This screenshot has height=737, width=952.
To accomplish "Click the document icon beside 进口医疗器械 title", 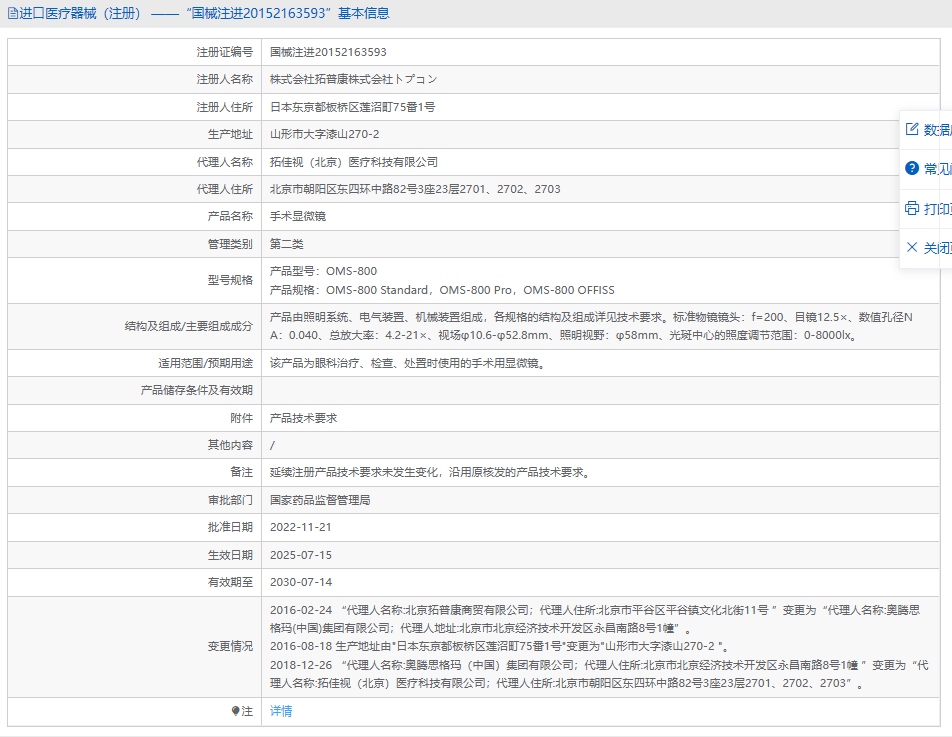I will point(13,14).
